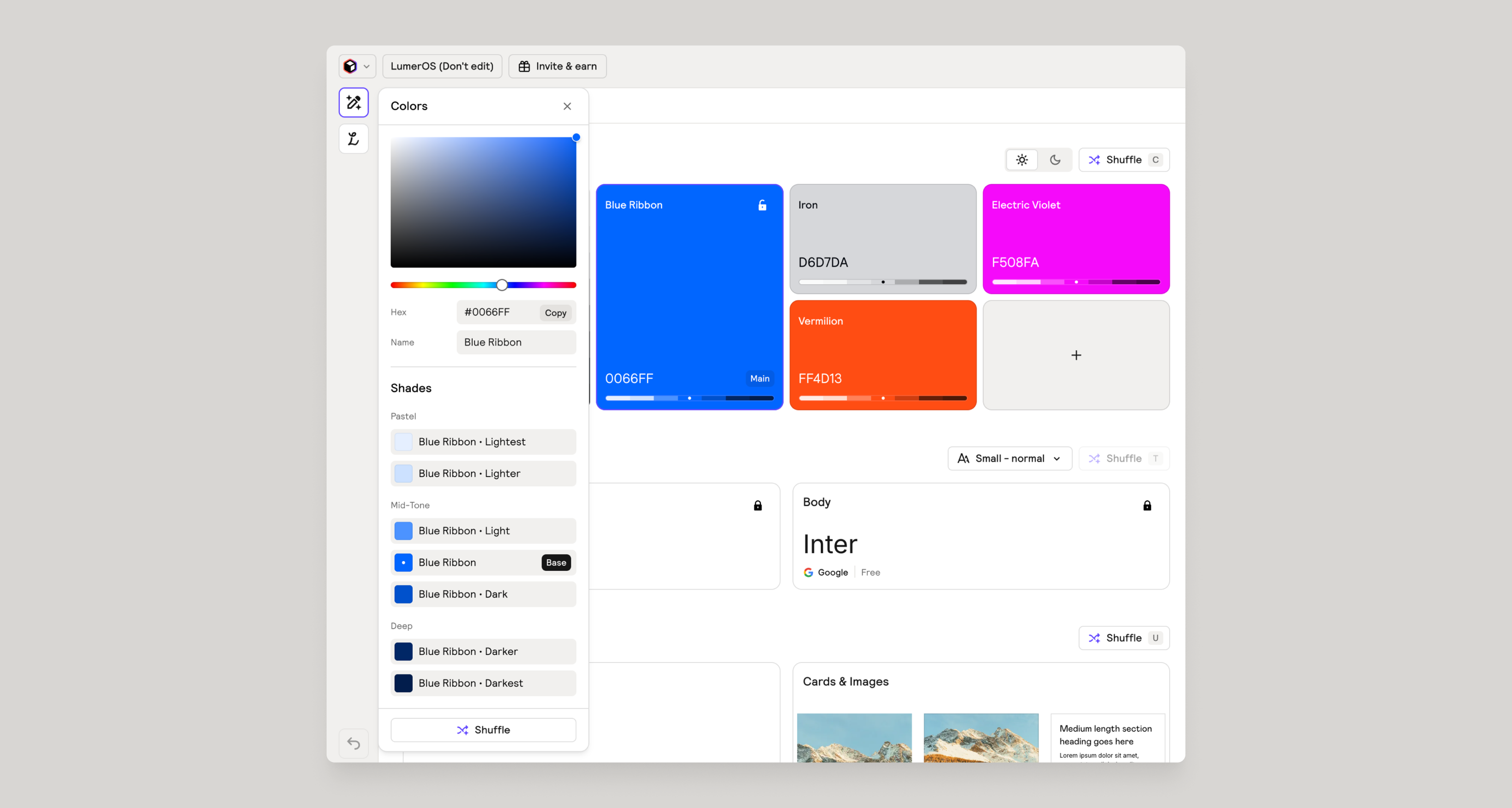The width and height of the screenshot is (1512, 808).
Task: Click the hue slider handle
Action: 502,285
